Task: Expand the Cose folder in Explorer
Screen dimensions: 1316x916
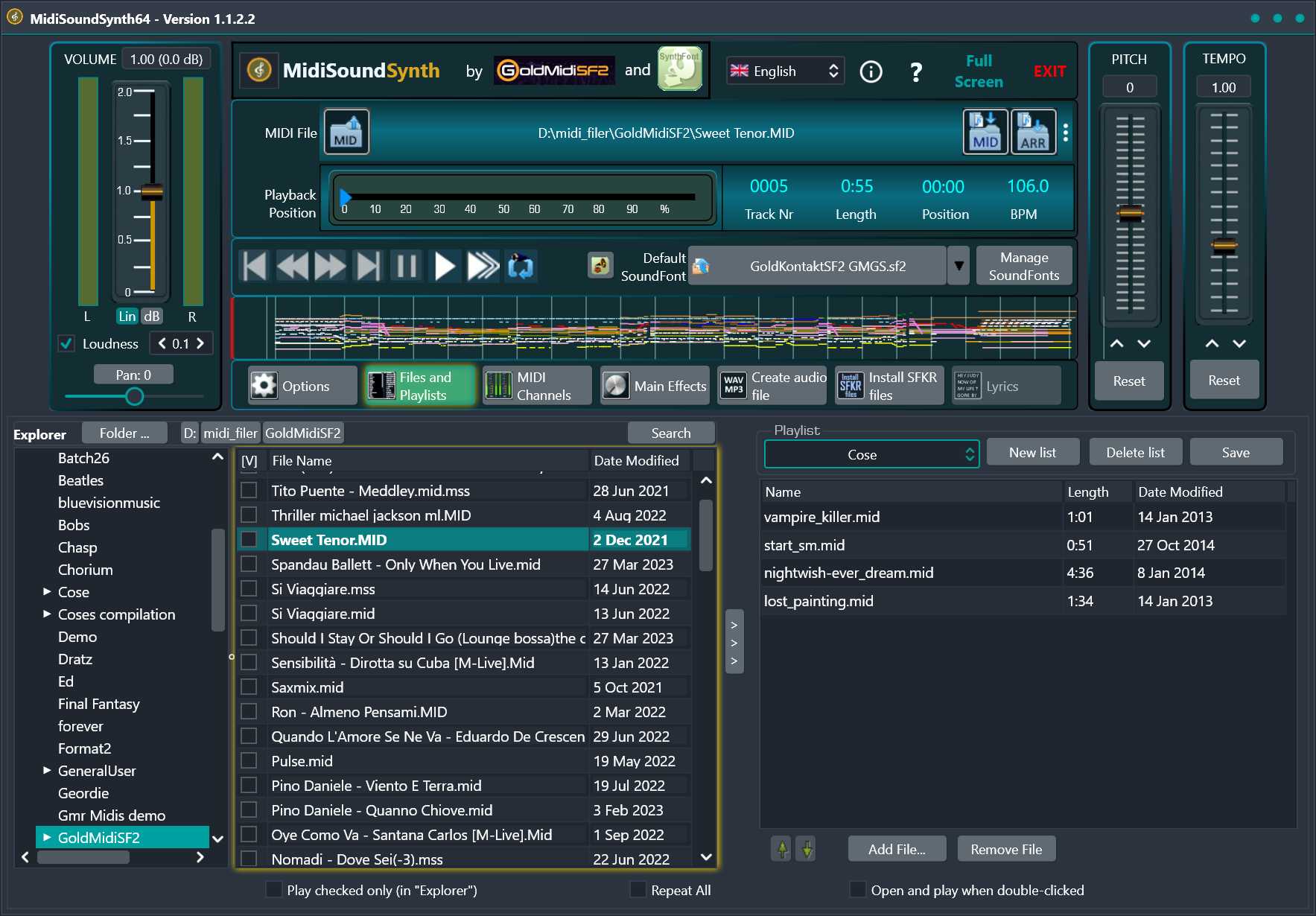Action: pos(47,591)
